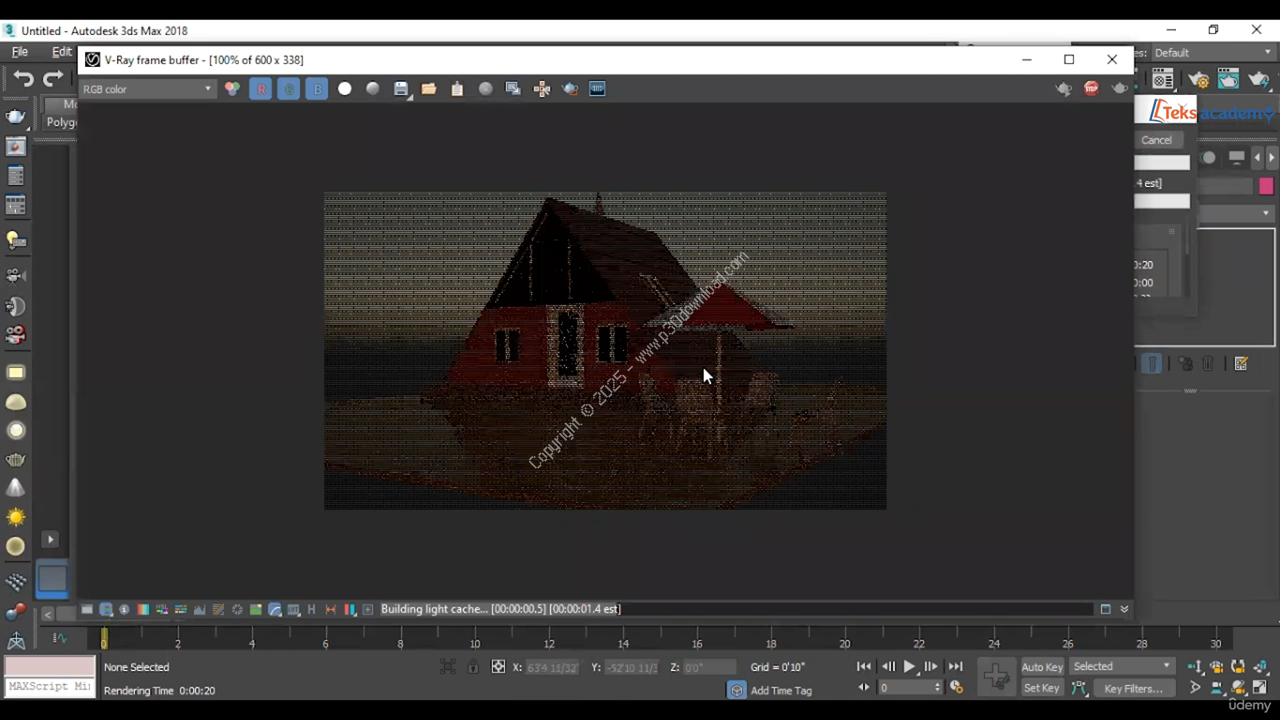This screenshot has height=720, width=1280.
Task: Toggle the green channel button
Action: coord(289,89)
